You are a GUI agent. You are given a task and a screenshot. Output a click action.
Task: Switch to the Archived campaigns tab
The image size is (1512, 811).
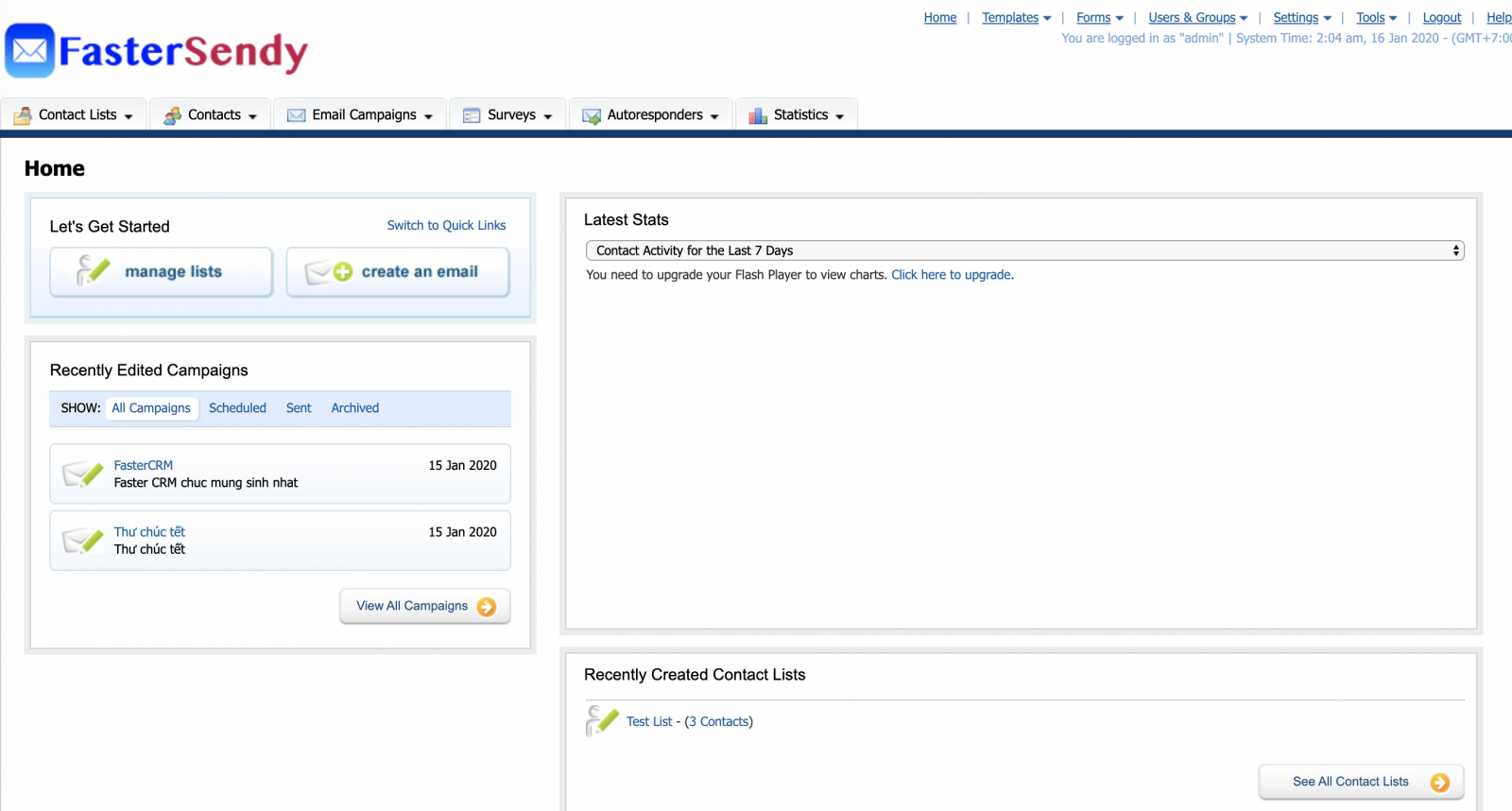tap(354, 408)
